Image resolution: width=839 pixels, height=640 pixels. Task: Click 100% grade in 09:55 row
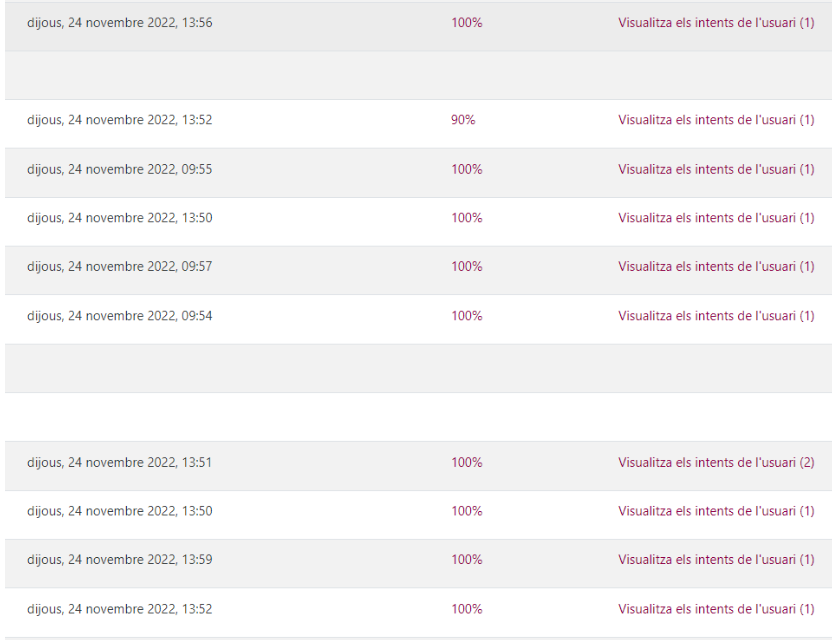coord(466,169)
